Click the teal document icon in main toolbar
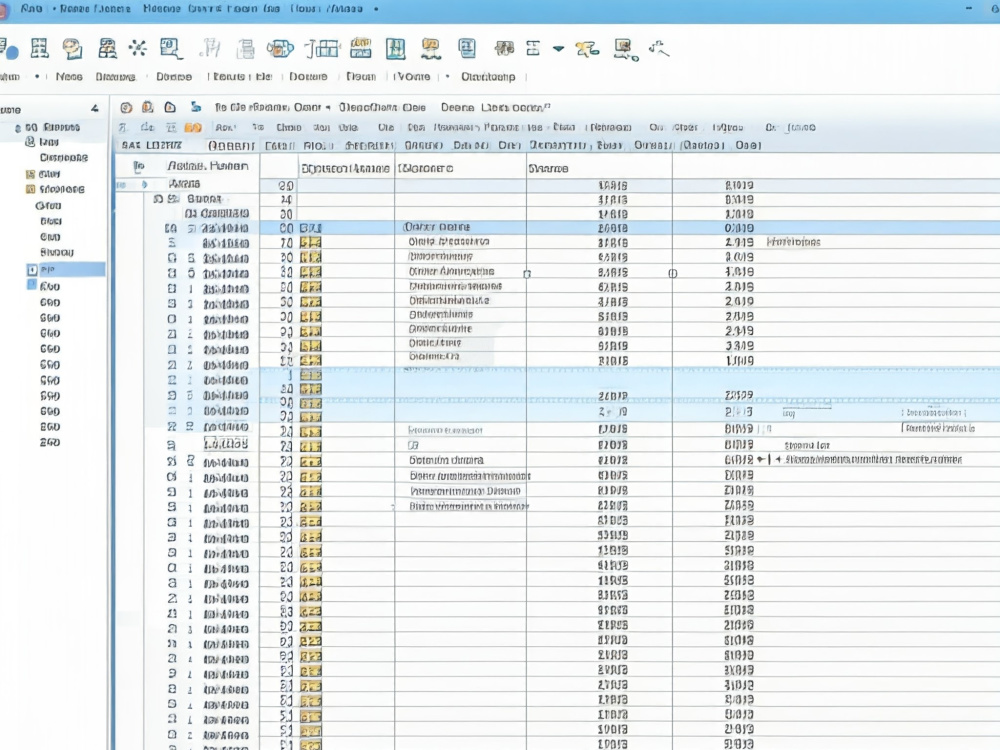Screen dimensions: 1000x750 click(x=467, y=48)
